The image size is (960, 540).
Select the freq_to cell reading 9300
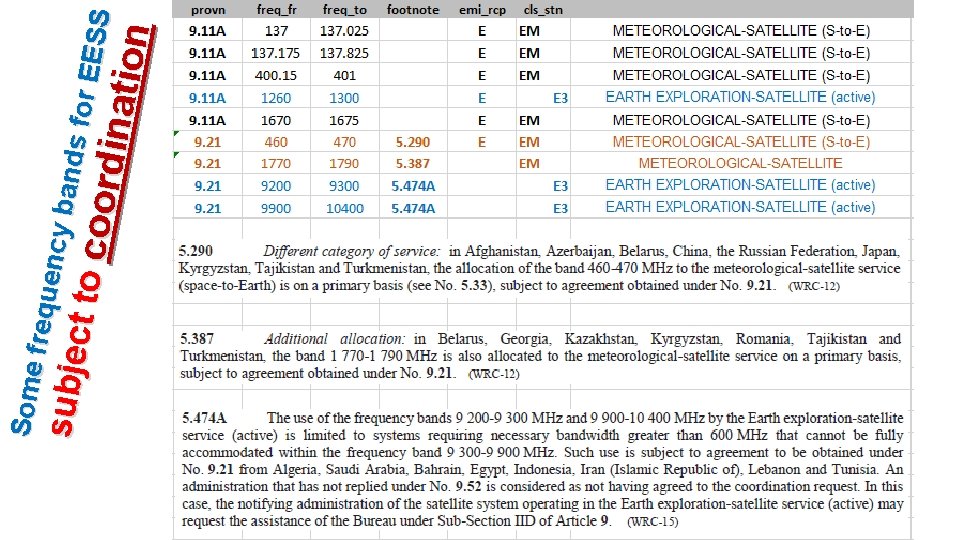pyautogui.click(x=344, y=186)
